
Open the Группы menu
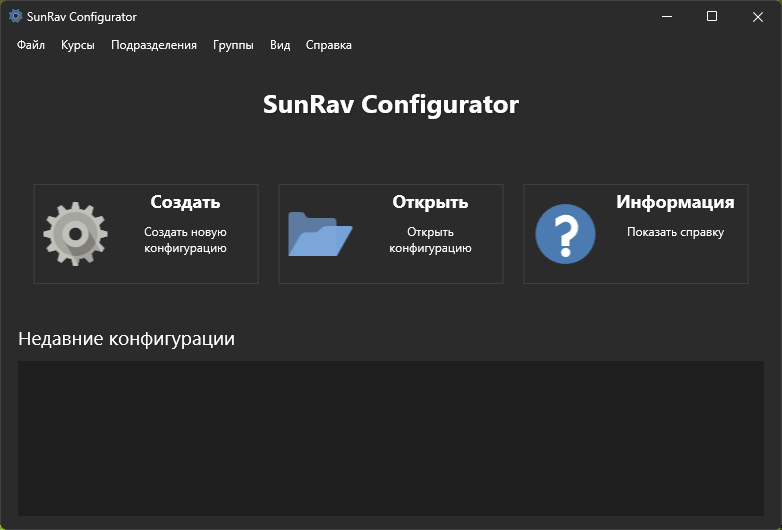[x=233, y=45]
